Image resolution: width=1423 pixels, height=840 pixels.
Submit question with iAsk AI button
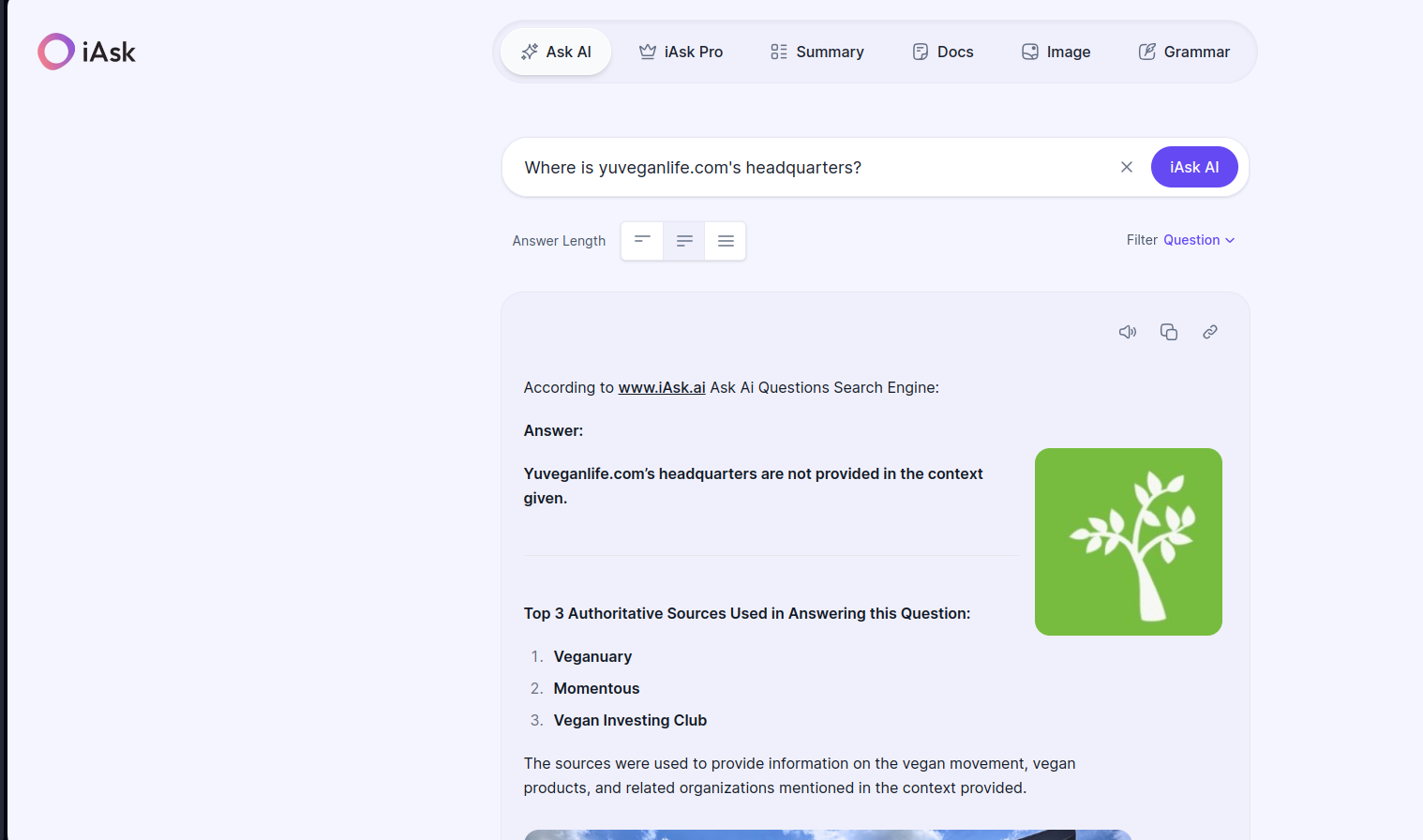[x=1194, y=167]
